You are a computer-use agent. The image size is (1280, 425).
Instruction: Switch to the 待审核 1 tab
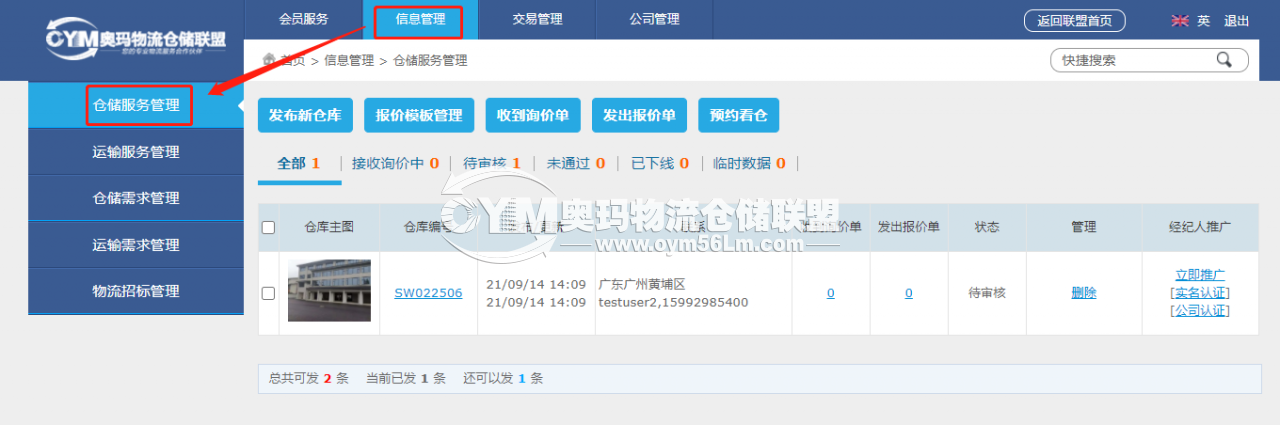coord(492,163)
